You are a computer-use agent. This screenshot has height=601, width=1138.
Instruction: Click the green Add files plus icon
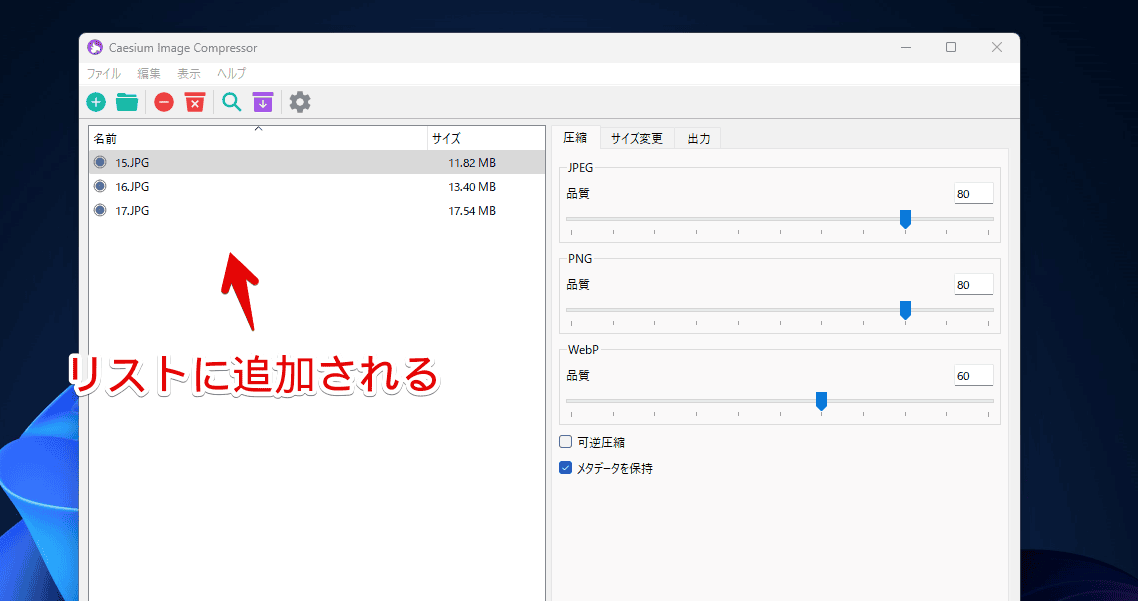click(x=96, y=102)
